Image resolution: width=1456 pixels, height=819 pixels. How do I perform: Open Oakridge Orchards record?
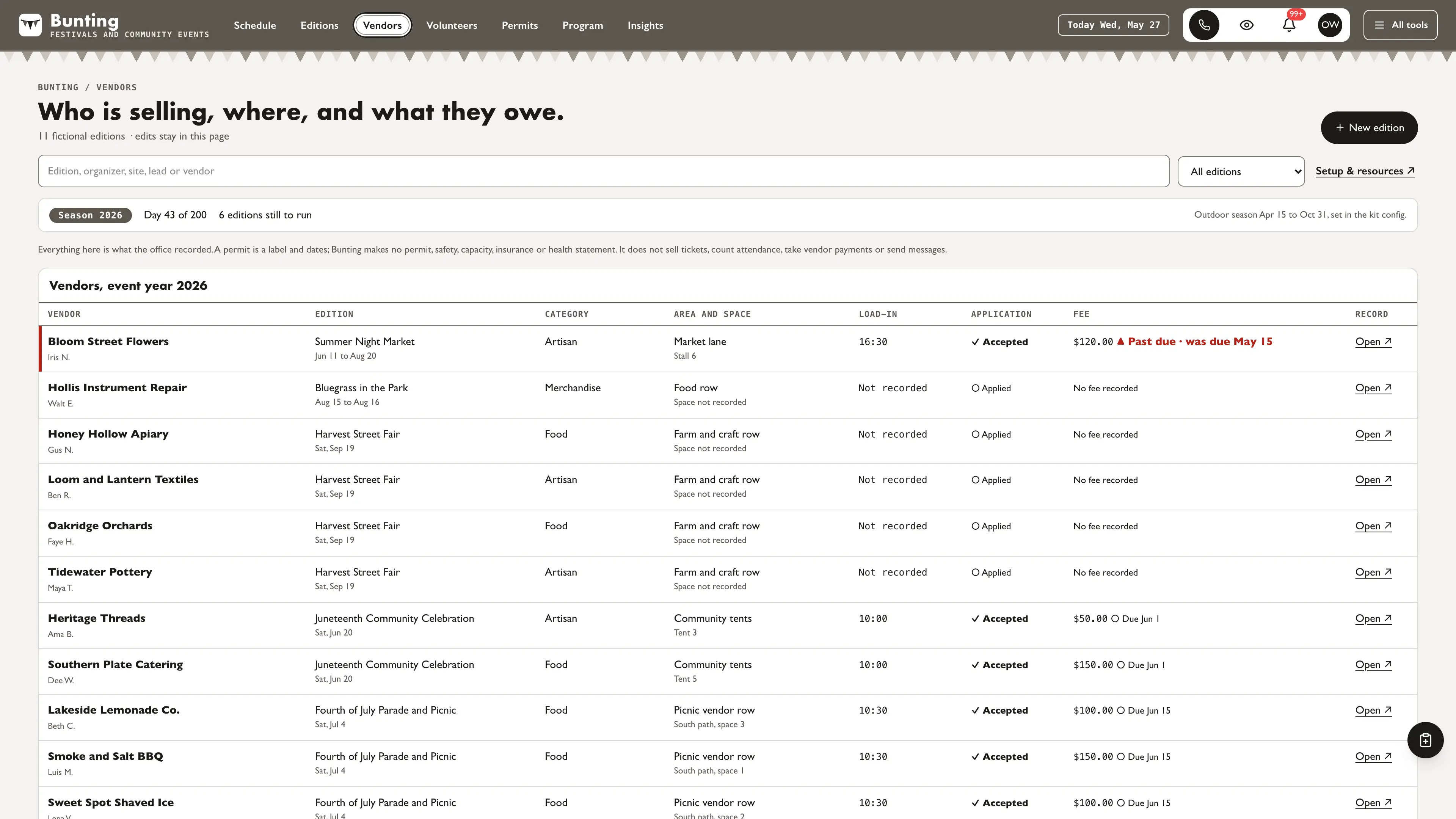(x=1373, y=526)
